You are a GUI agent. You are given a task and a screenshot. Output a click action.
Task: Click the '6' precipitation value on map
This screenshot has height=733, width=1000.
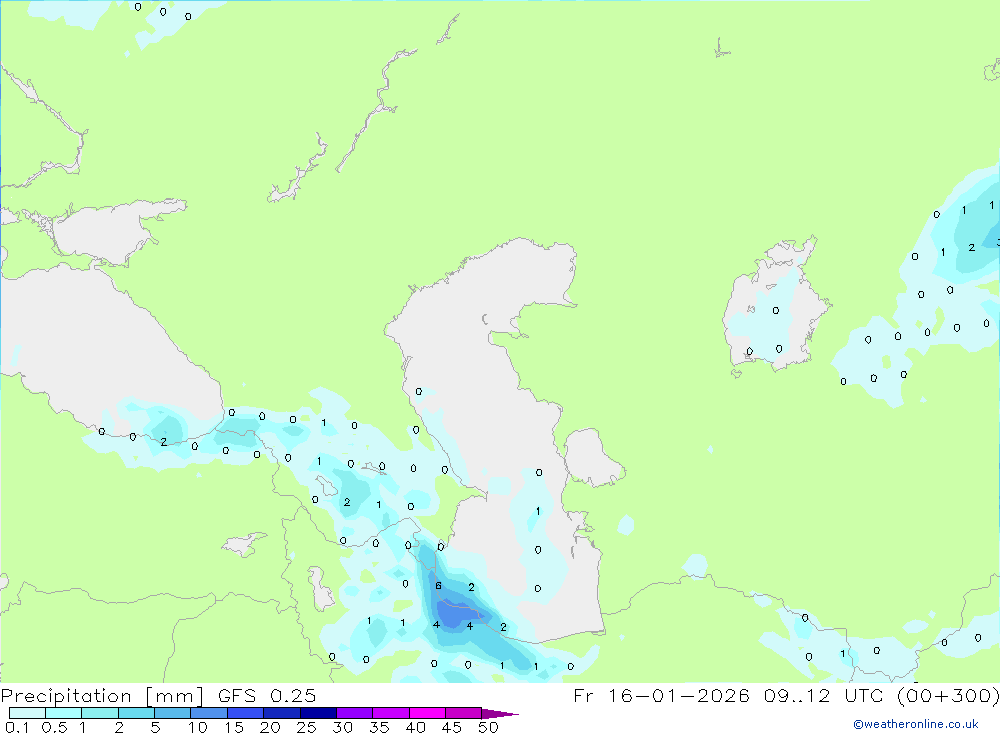point(438,586)
